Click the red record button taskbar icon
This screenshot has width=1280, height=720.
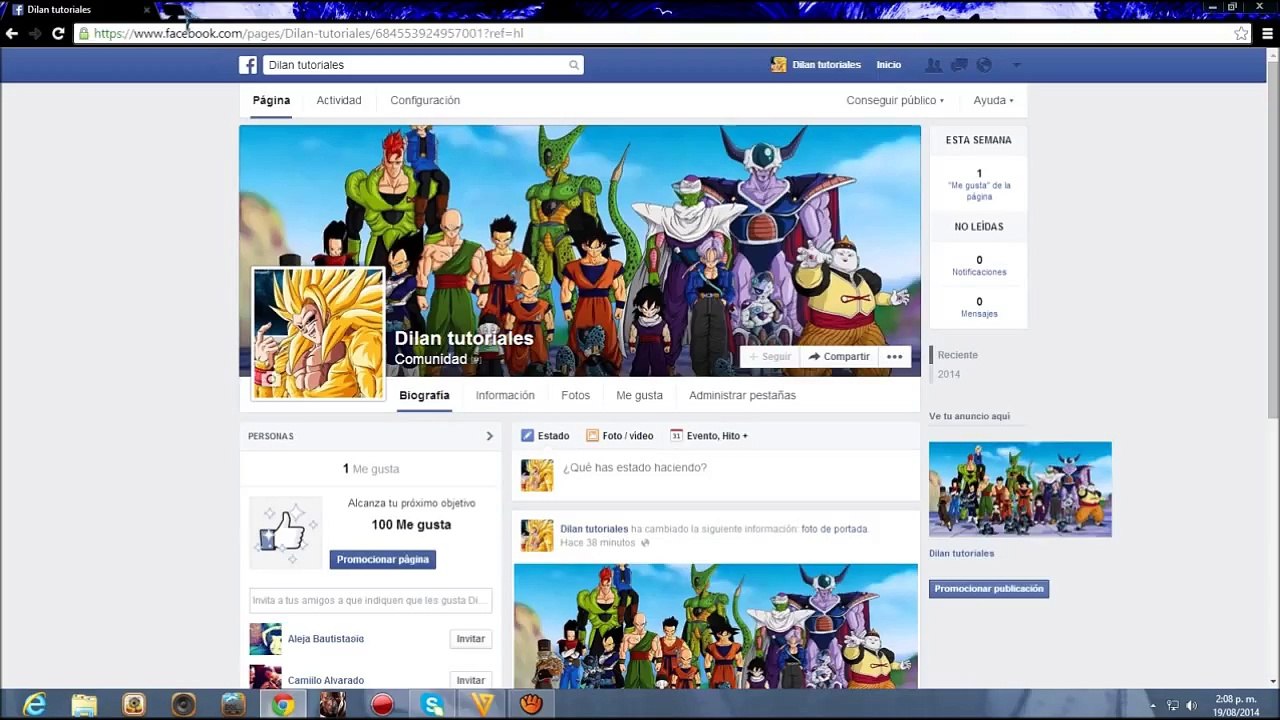[382, 705]
